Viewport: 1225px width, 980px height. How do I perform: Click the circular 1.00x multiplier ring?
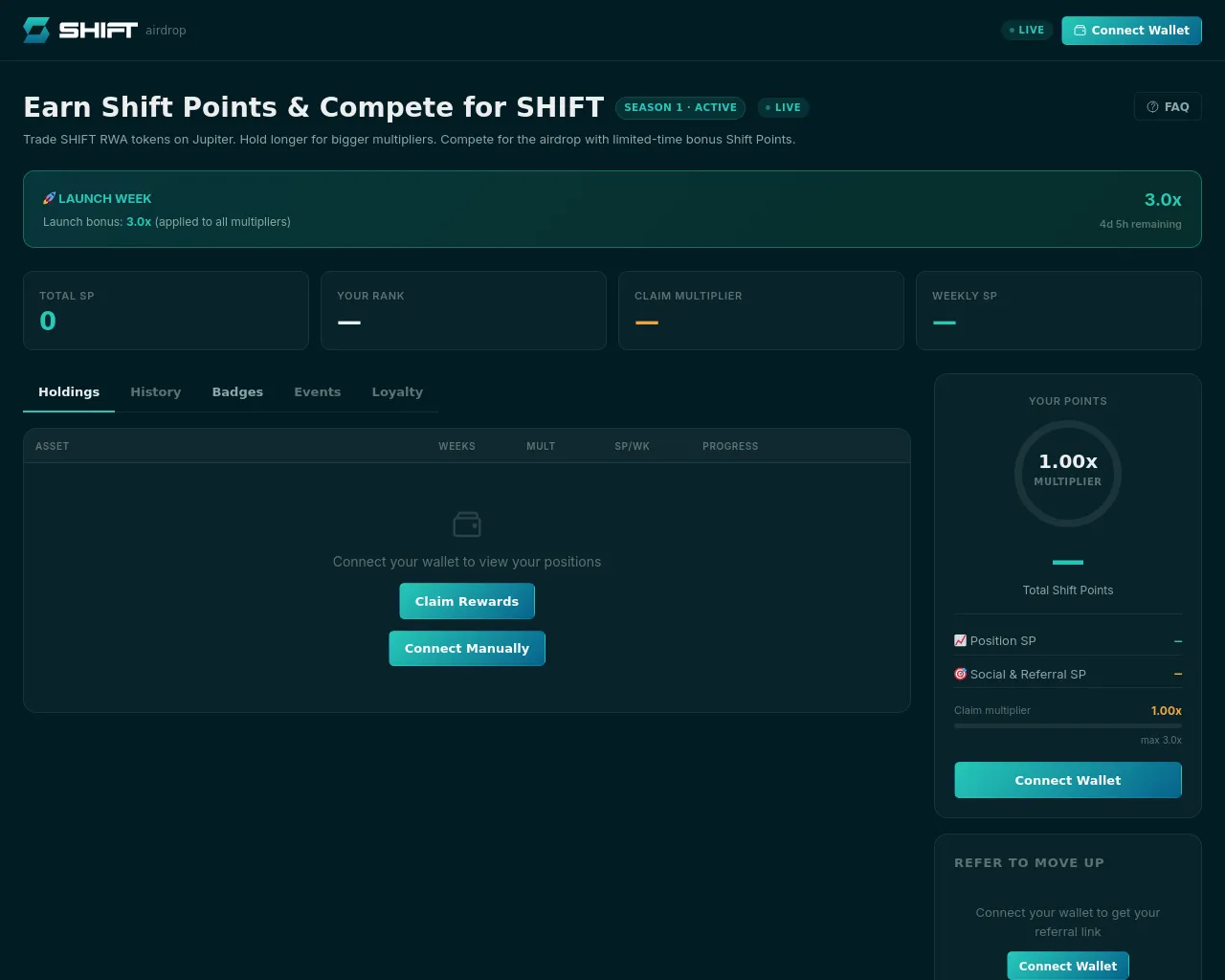tap(1068, 474)
